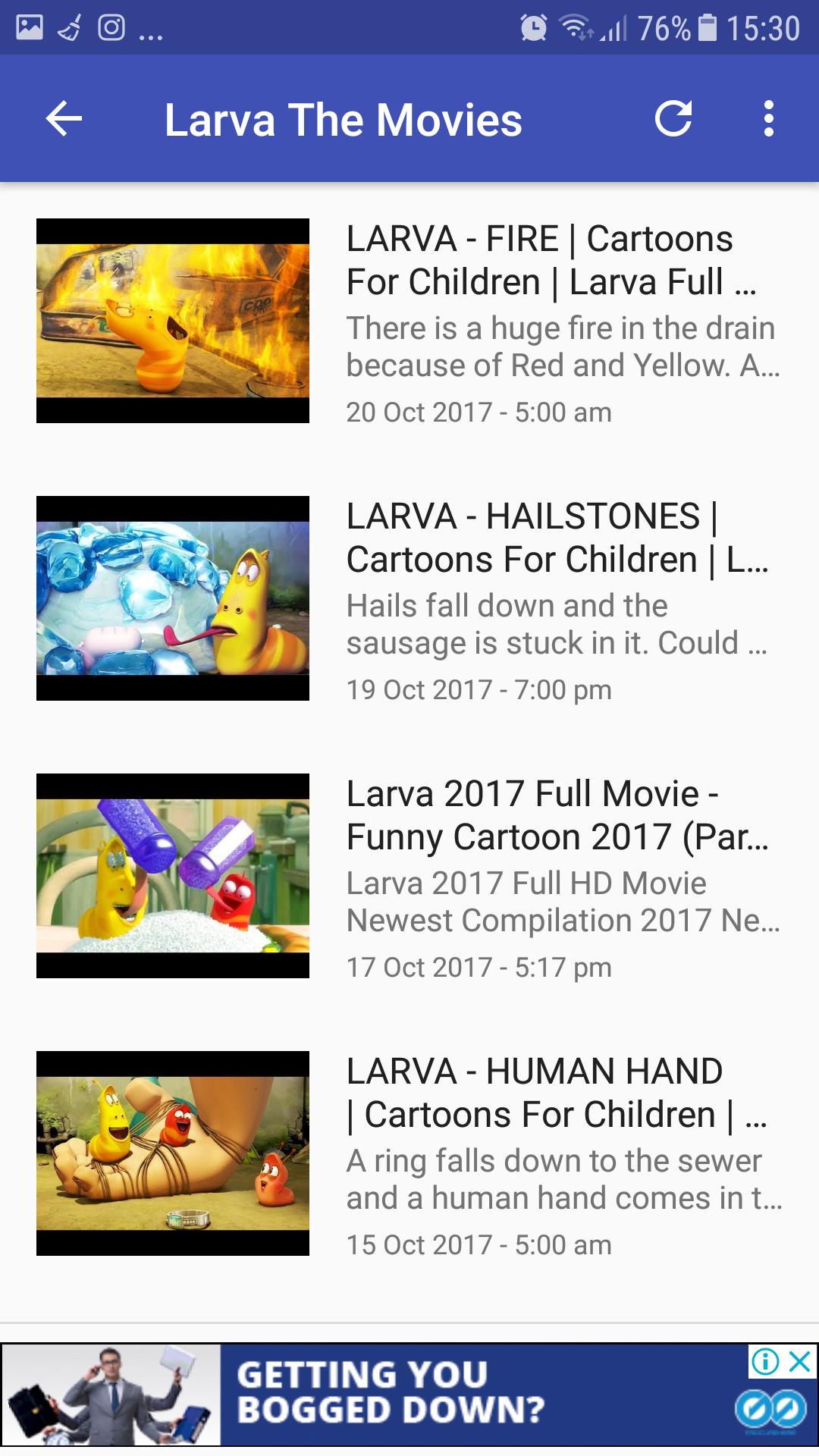Viewport: 819px width, 1456px height.
Task: Tap the cleaner broom notification icon
Action: click(x=70, y=29)
